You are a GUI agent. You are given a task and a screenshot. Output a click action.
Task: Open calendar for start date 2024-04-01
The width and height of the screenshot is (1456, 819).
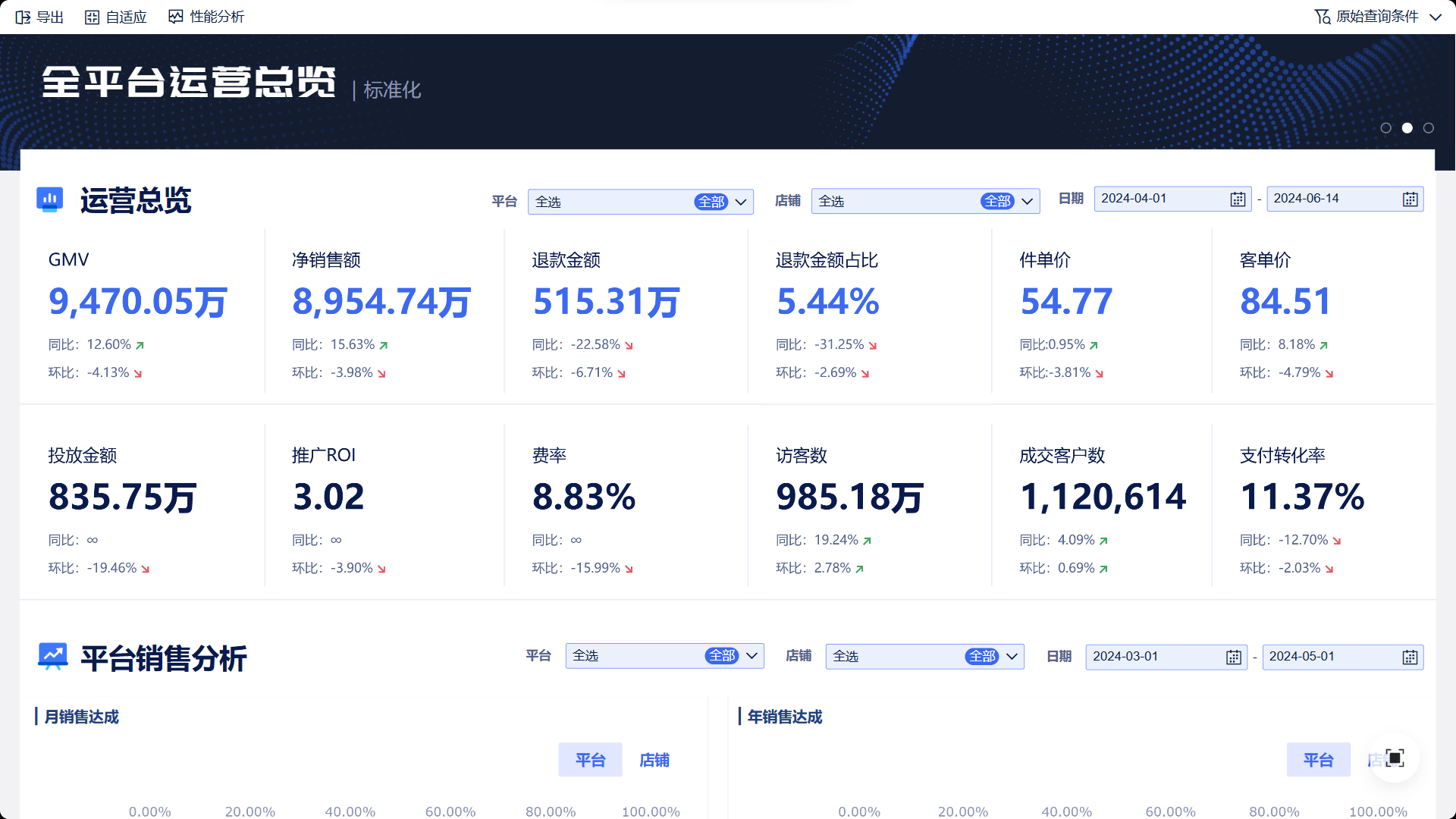[1238, 199]
